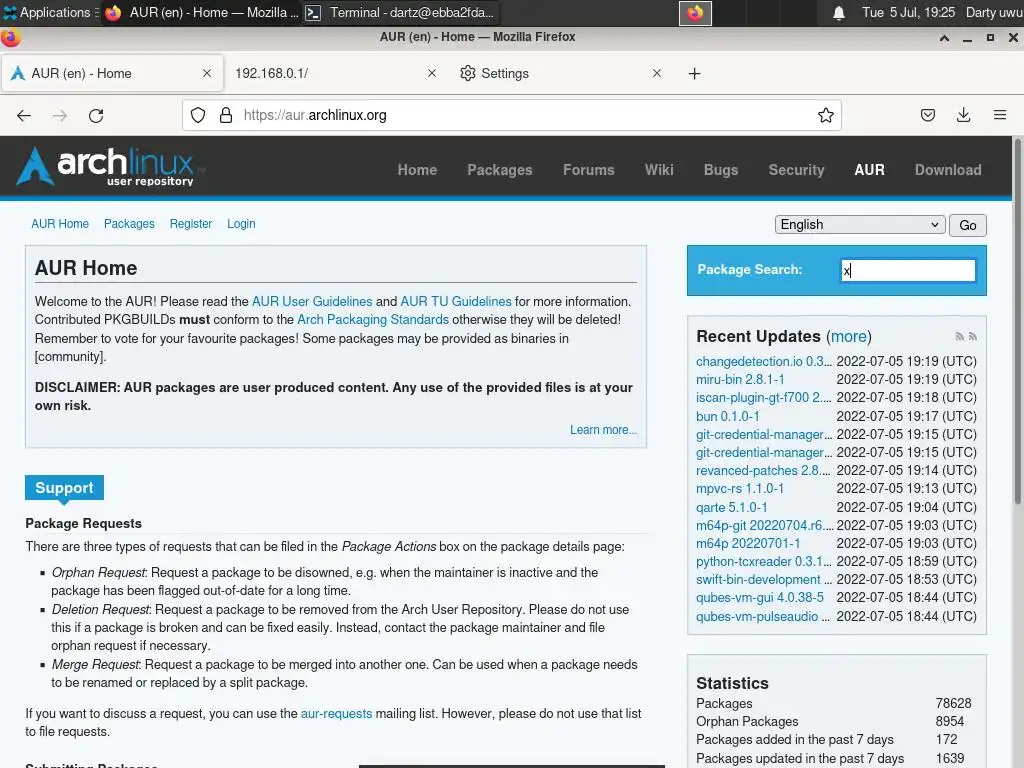Close the AUR (en) - Home tab
Viewport: 1024px width, 768px height.
point(207,73)
